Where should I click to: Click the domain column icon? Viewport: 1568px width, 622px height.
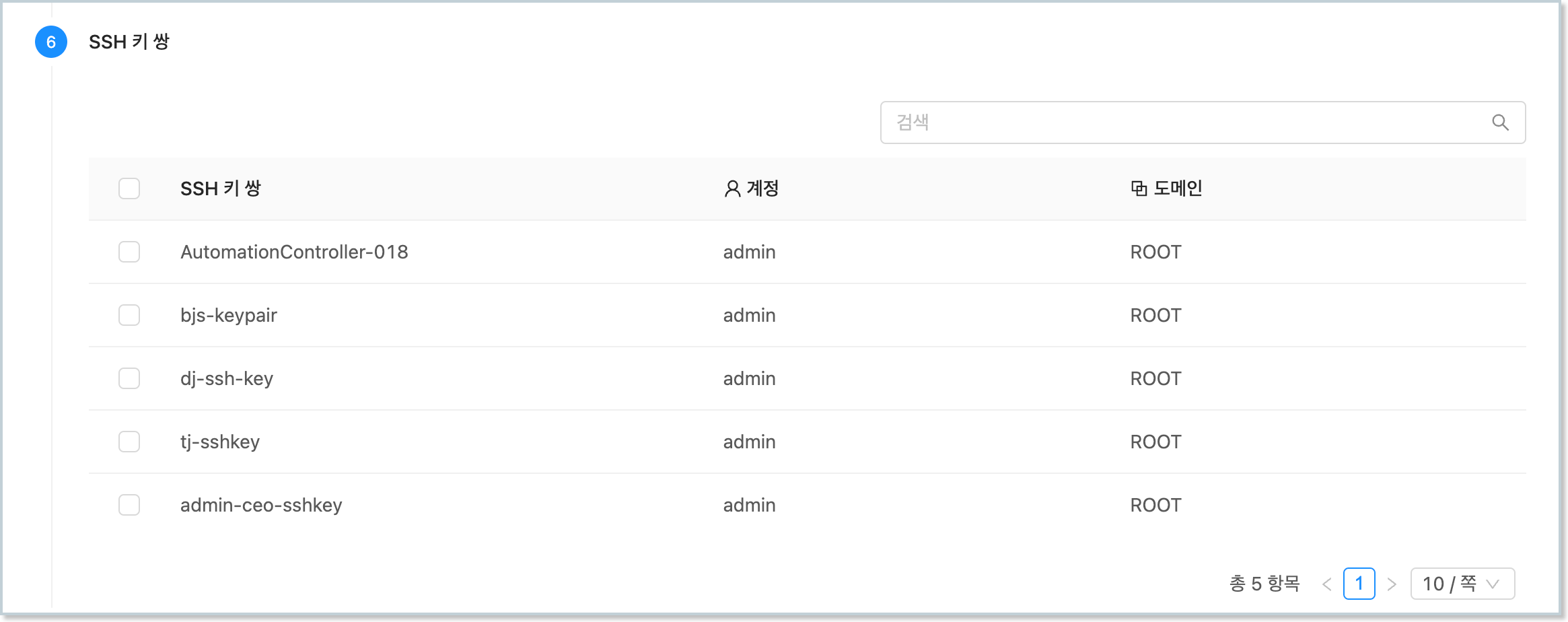tap(1139, 188)
